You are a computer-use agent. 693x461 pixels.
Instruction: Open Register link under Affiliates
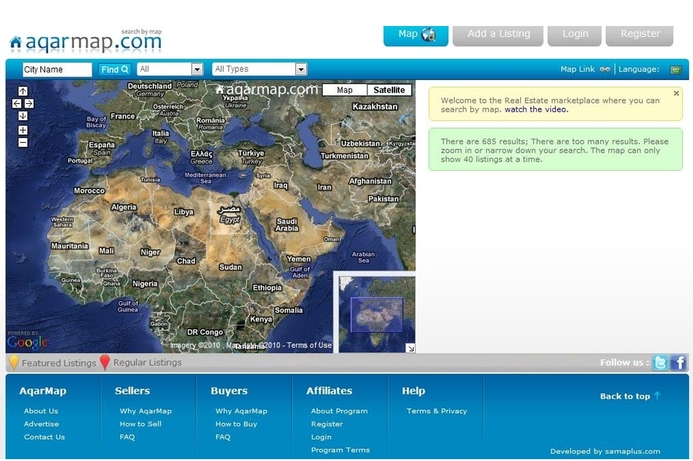(x=327, y=424)
